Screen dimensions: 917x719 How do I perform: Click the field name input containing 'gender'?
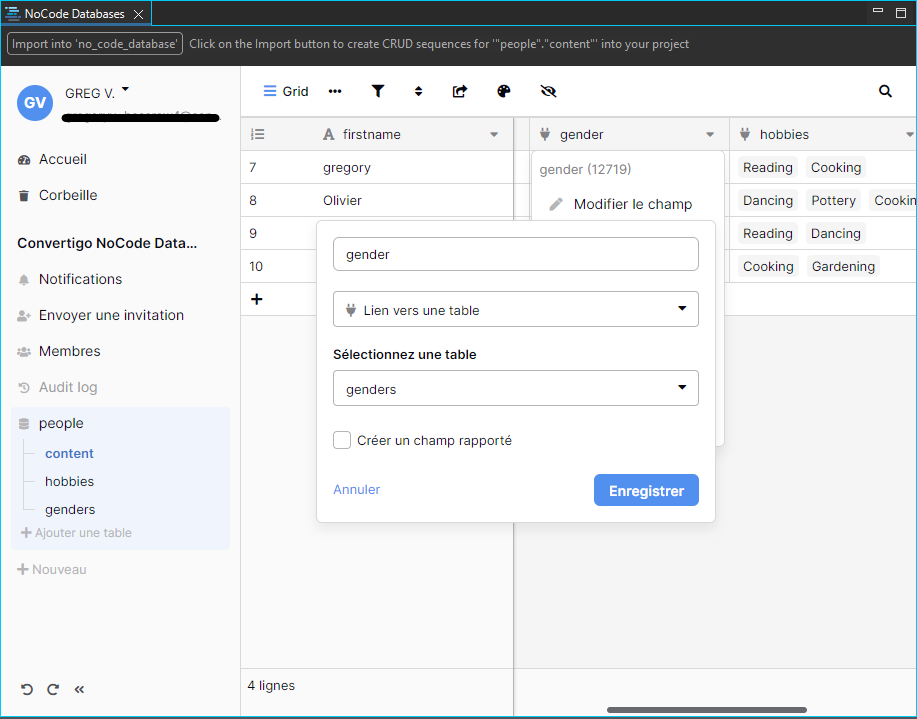[x=515, y=254]
